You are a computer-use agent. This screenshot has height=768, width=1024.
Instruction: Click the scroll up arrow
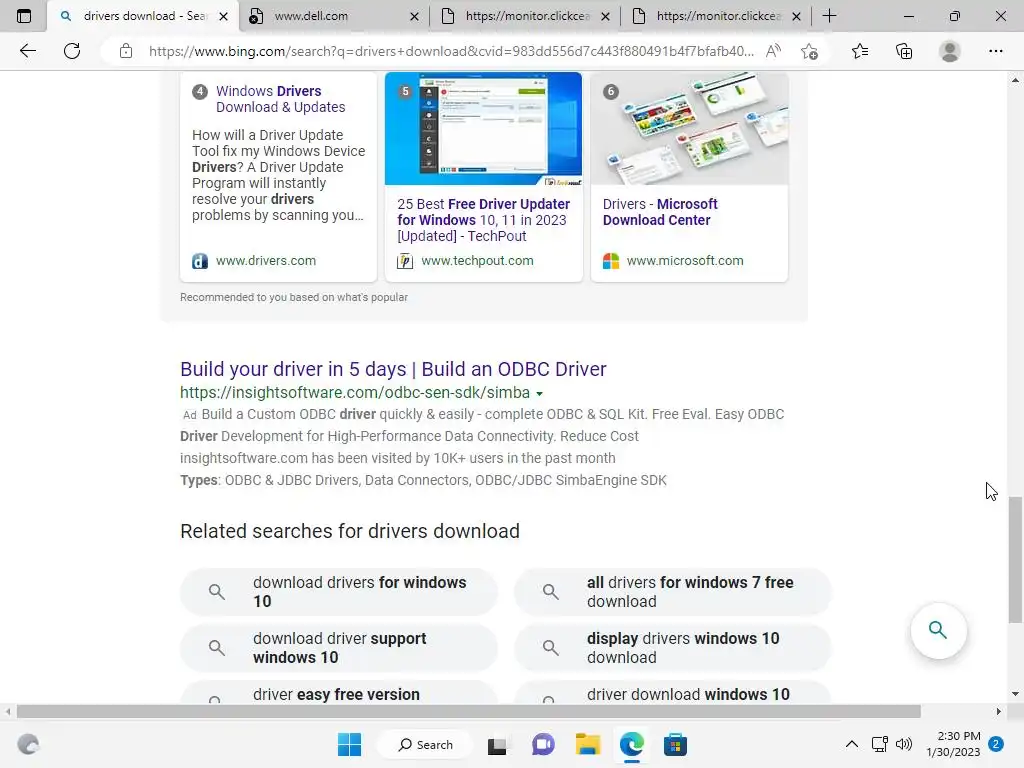pyautogui.click(x=1015, y=80)
